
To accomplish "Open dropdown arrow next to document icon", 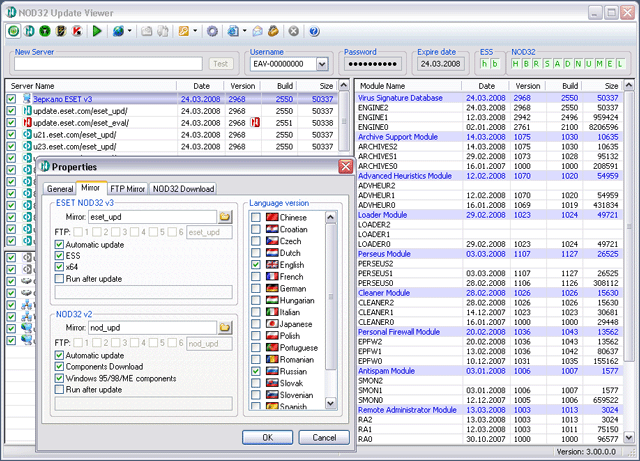I will (x=244, y=31).
